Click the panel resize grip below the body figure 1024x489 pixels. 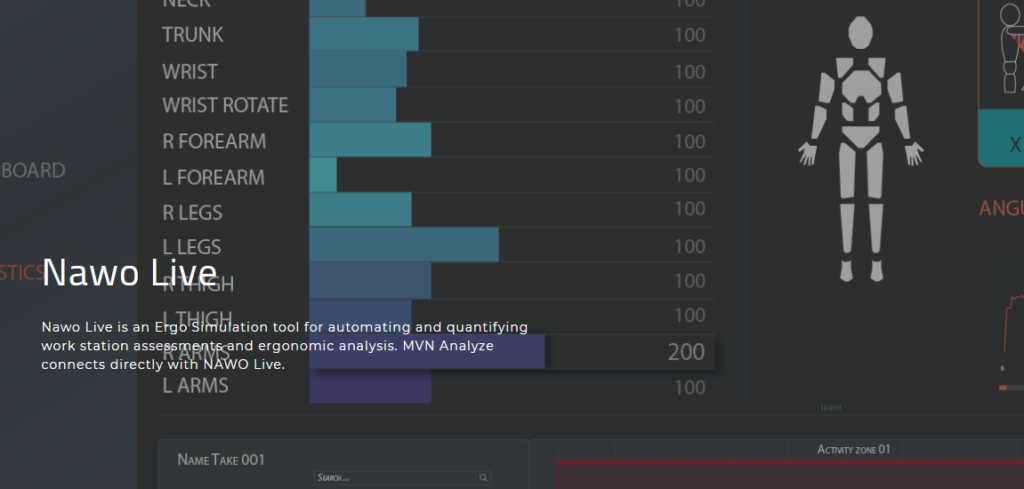[x=831, y=408]
